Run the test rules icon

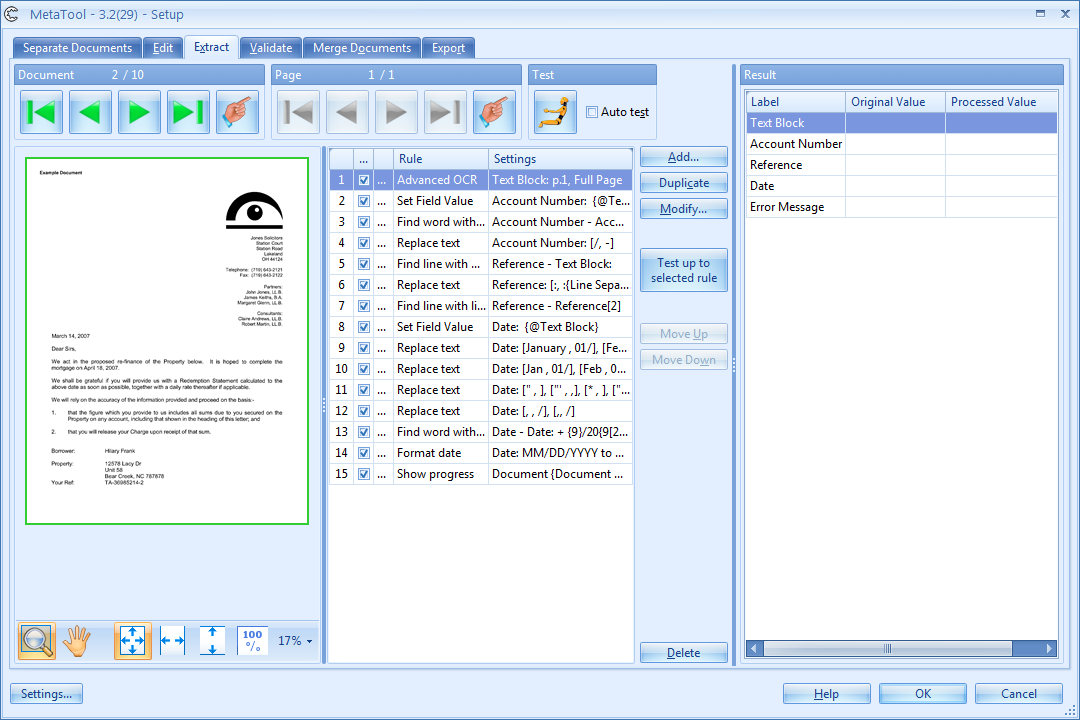pyautogui.click(x=555, y=112)
